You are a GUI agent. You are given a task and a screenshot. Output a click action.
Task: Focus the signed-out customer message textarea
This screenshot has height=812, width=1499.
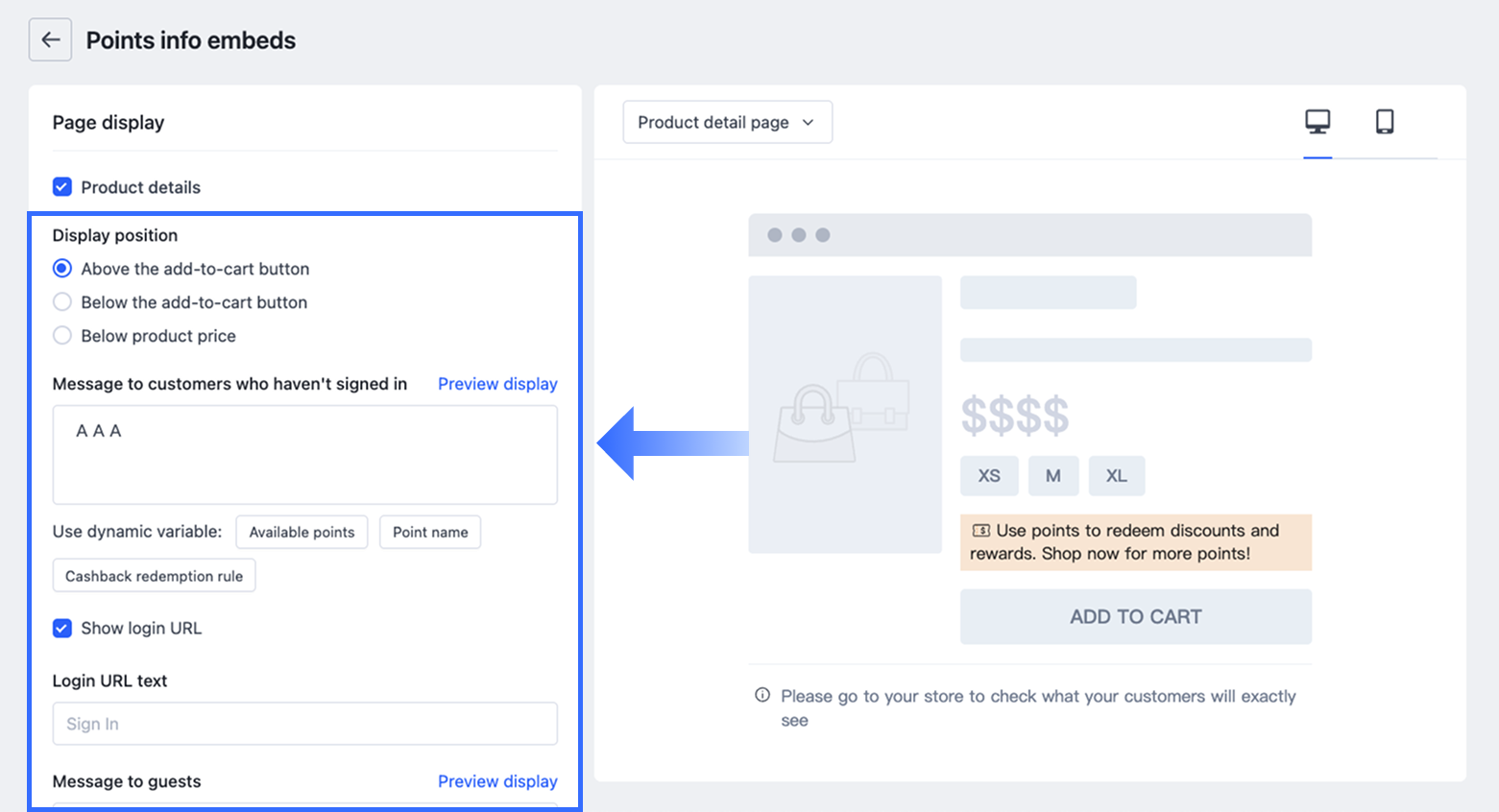pos(305,455)
